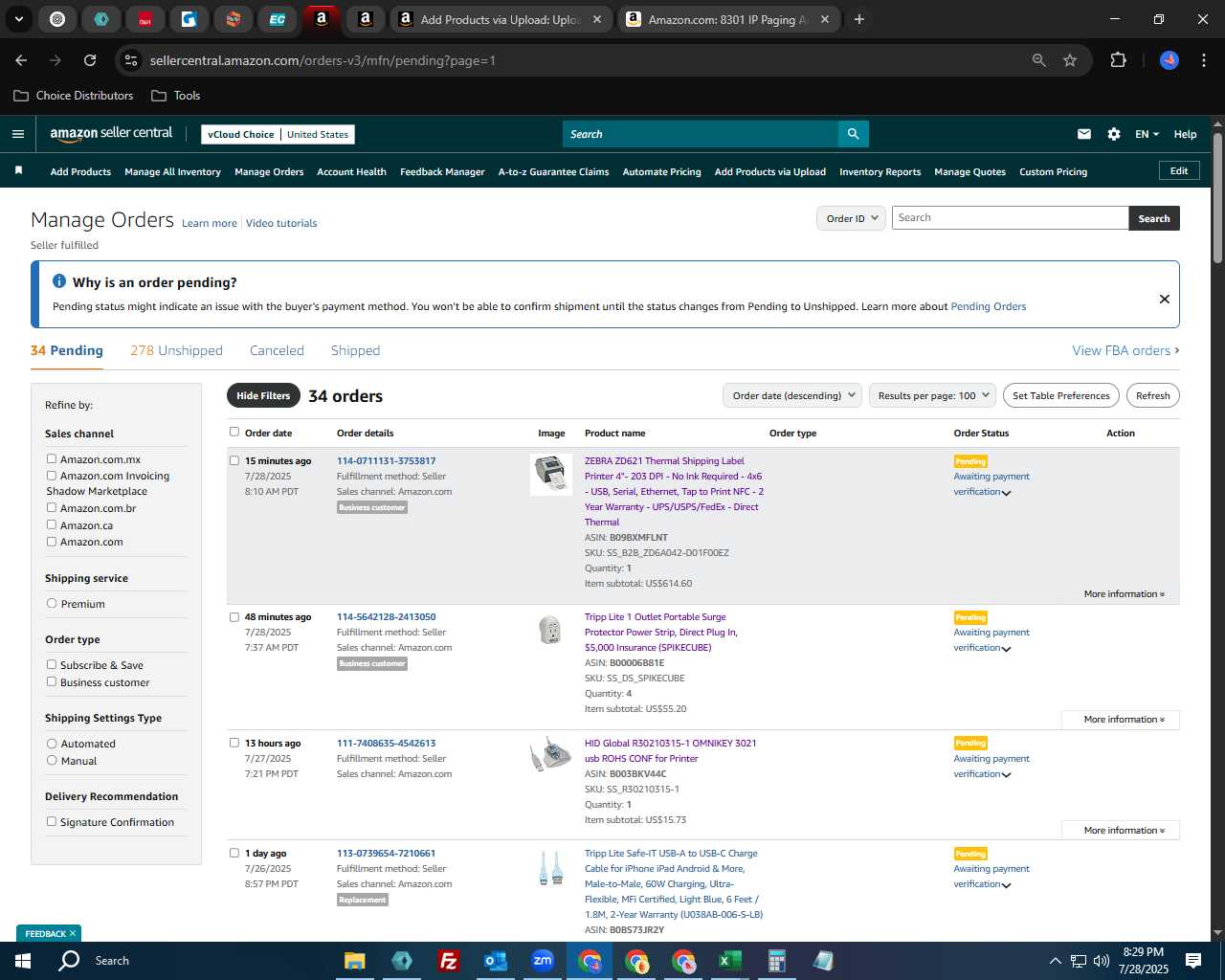Screen dimensions: 1225x980
Task: Open the EN language dropdown
Action: tap(1147, 134)
